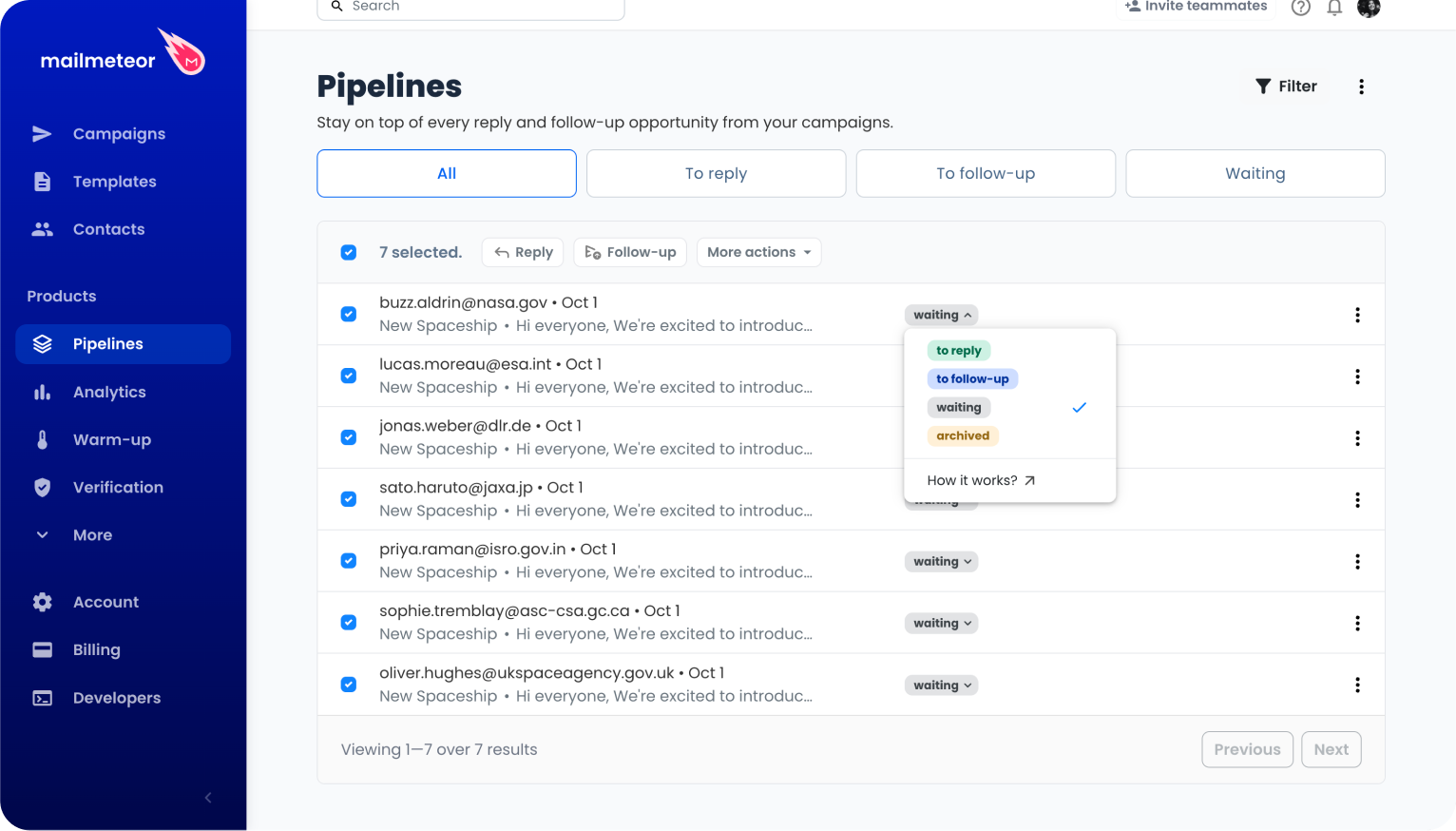Uncheck the lucas.moreau@esa.int row checkbox
The image size is (1456, 831).
pyautogui.click(x=349, y=376)
